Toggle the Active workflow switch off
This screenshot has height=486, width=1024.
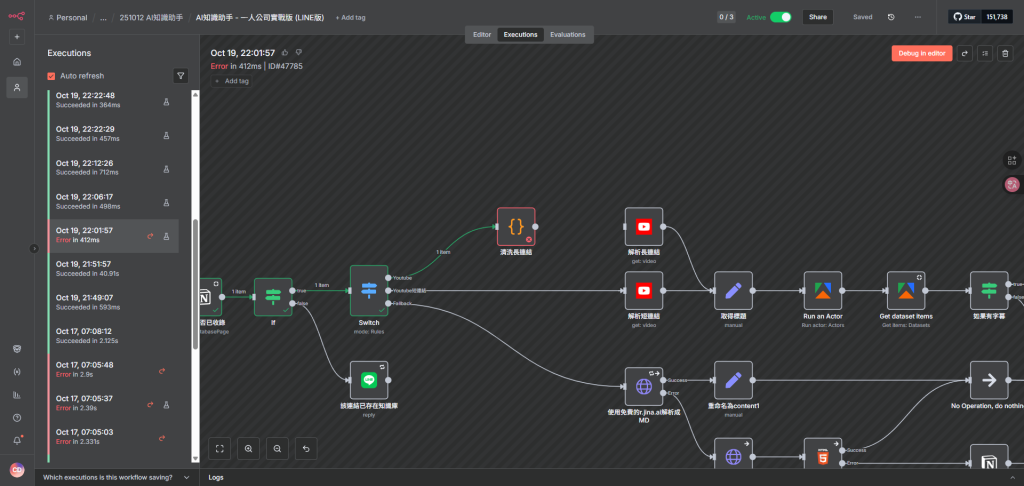pos(780,17)
